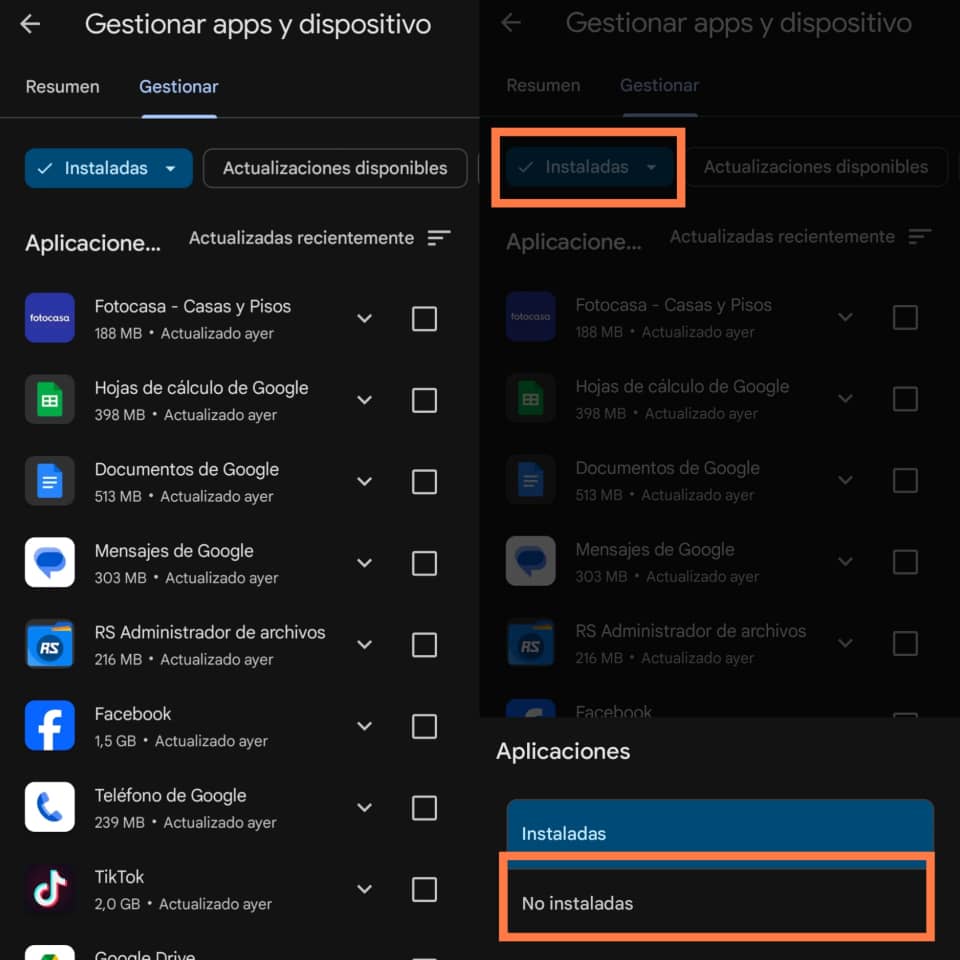
Task: Select the Facebook checkbox in left list
Action: pos(424,726)
